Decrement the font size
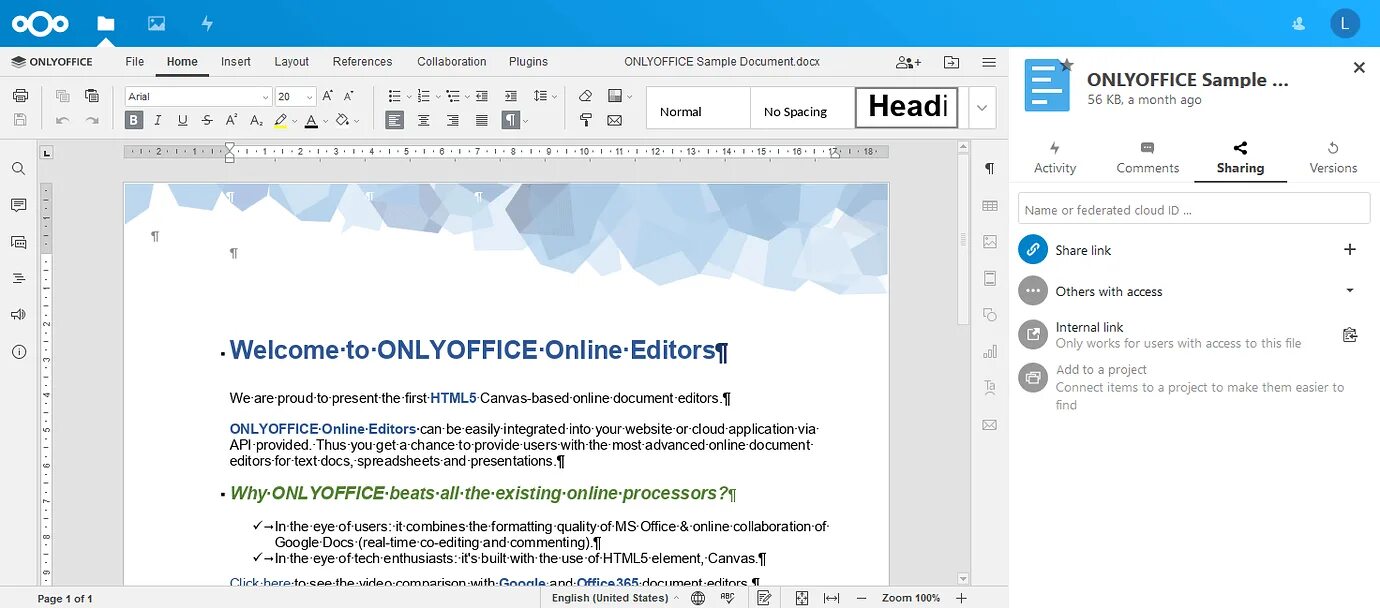The height and width of the screenshot is (608, 1380). coord(349,96)
